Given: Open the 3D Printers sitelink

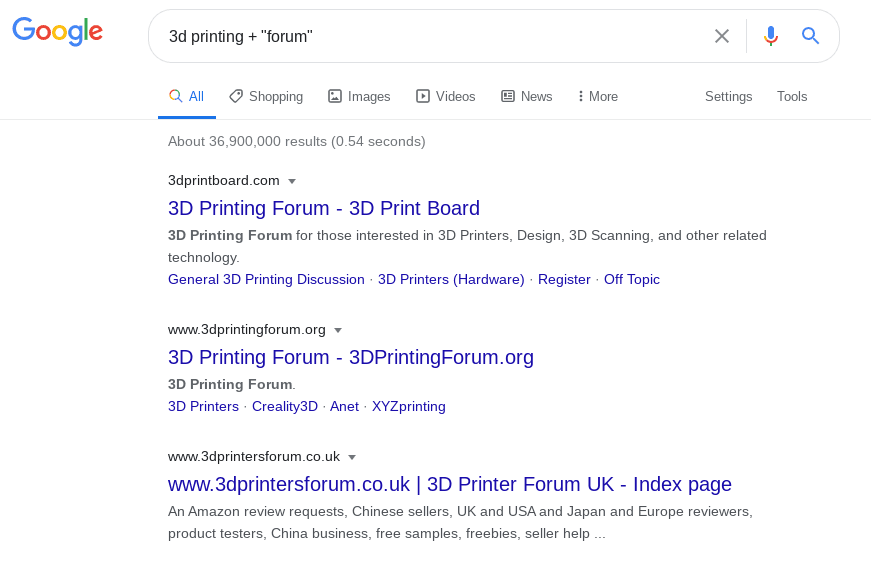Looking at the screenshot, I should 203,407.
